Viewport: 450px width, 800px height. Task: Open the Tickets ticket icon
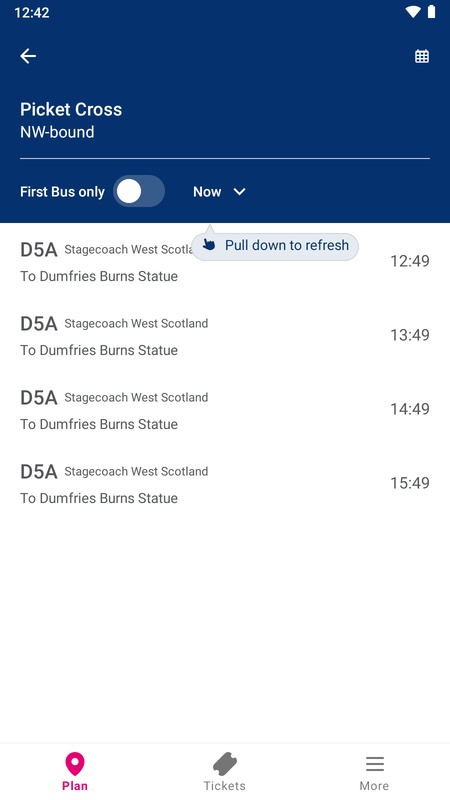tap(224, 764)
